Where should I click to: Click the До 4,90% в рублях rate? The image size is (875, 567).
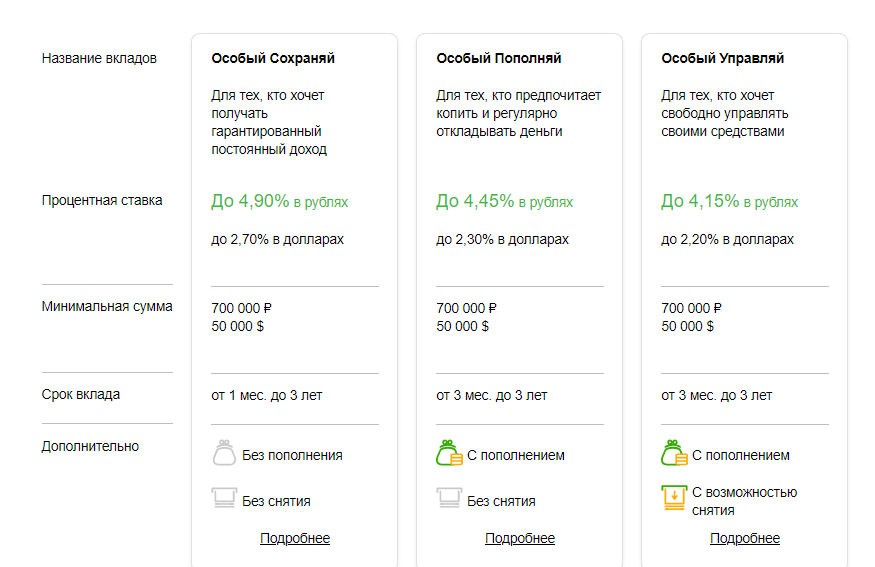click(x=280, y=201)
